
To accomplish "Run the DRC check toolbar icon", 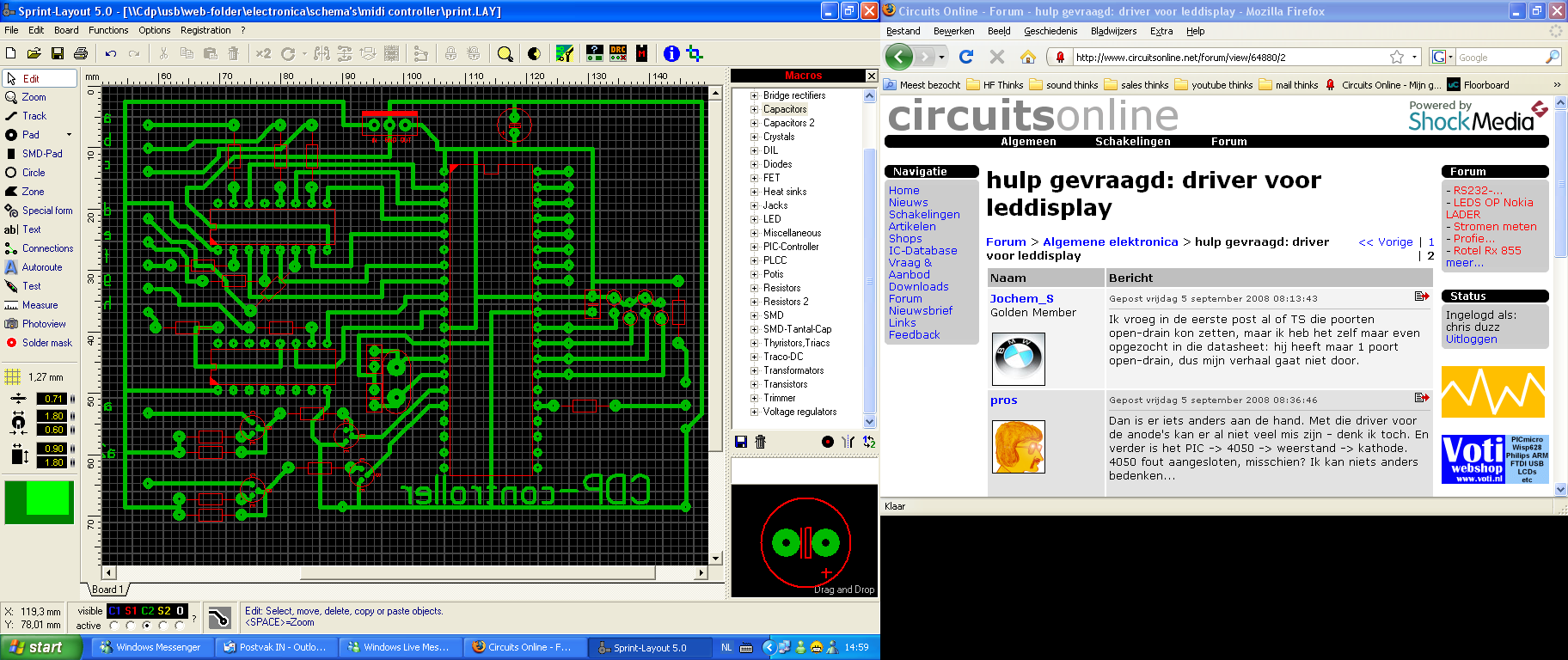I will (x=618, y=53).
